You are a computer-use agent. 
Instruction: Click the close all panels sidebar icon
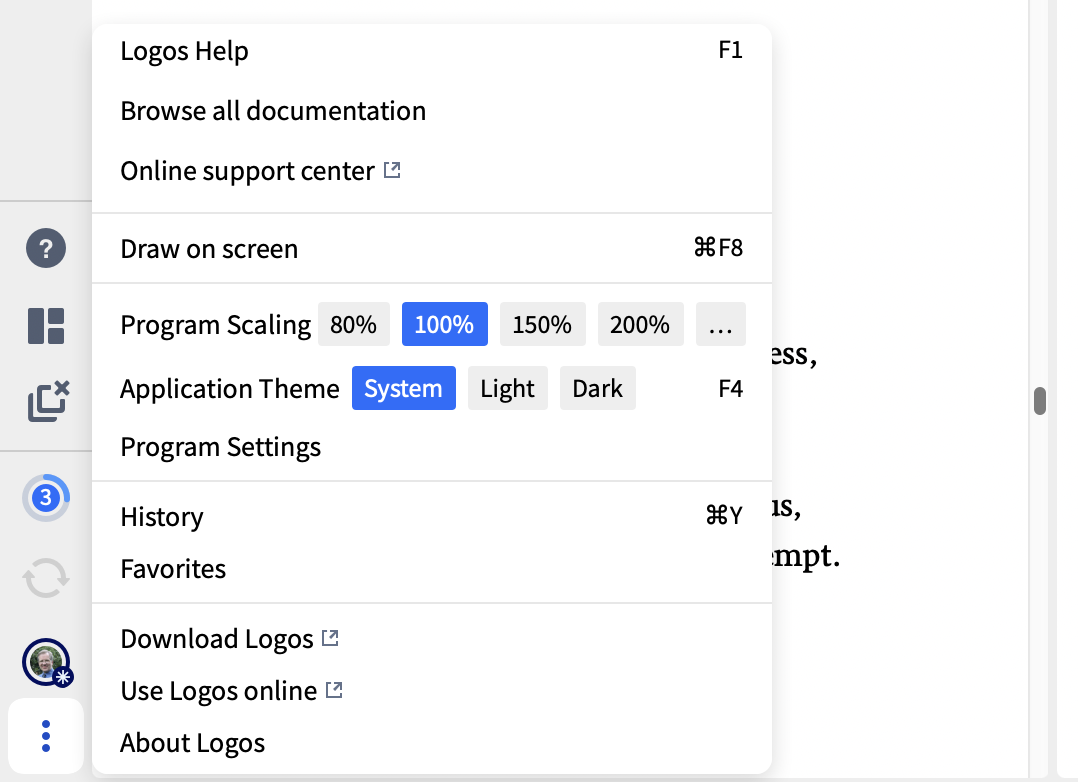[47, 400]
